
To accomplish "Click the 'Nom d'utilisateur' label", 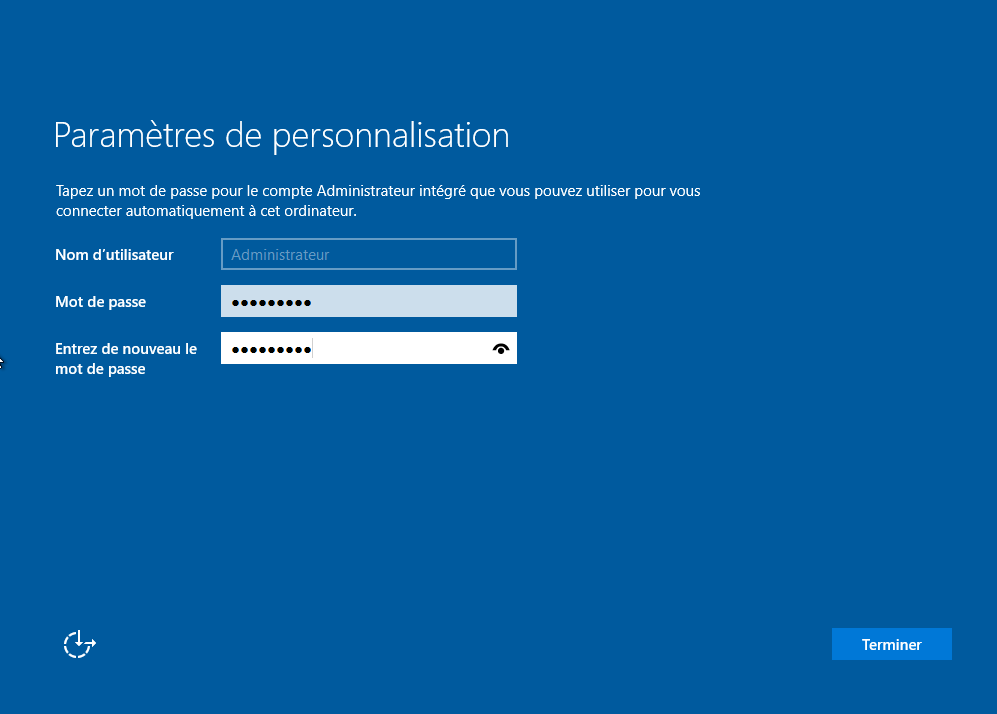I will pyautogui.click(x=114, y=255).
